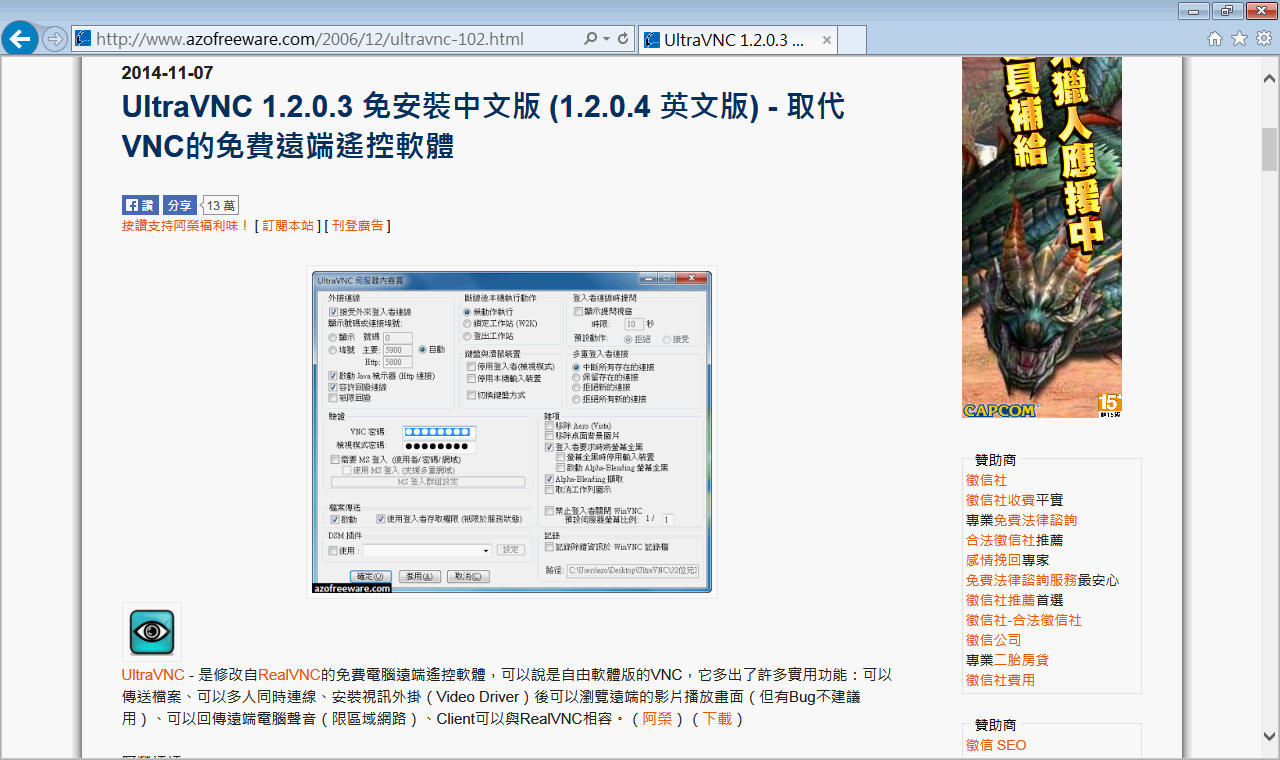This screenshot has width=1280, height=760.
Task: Open the 阿榮 author link
Action: click(657, 719)
